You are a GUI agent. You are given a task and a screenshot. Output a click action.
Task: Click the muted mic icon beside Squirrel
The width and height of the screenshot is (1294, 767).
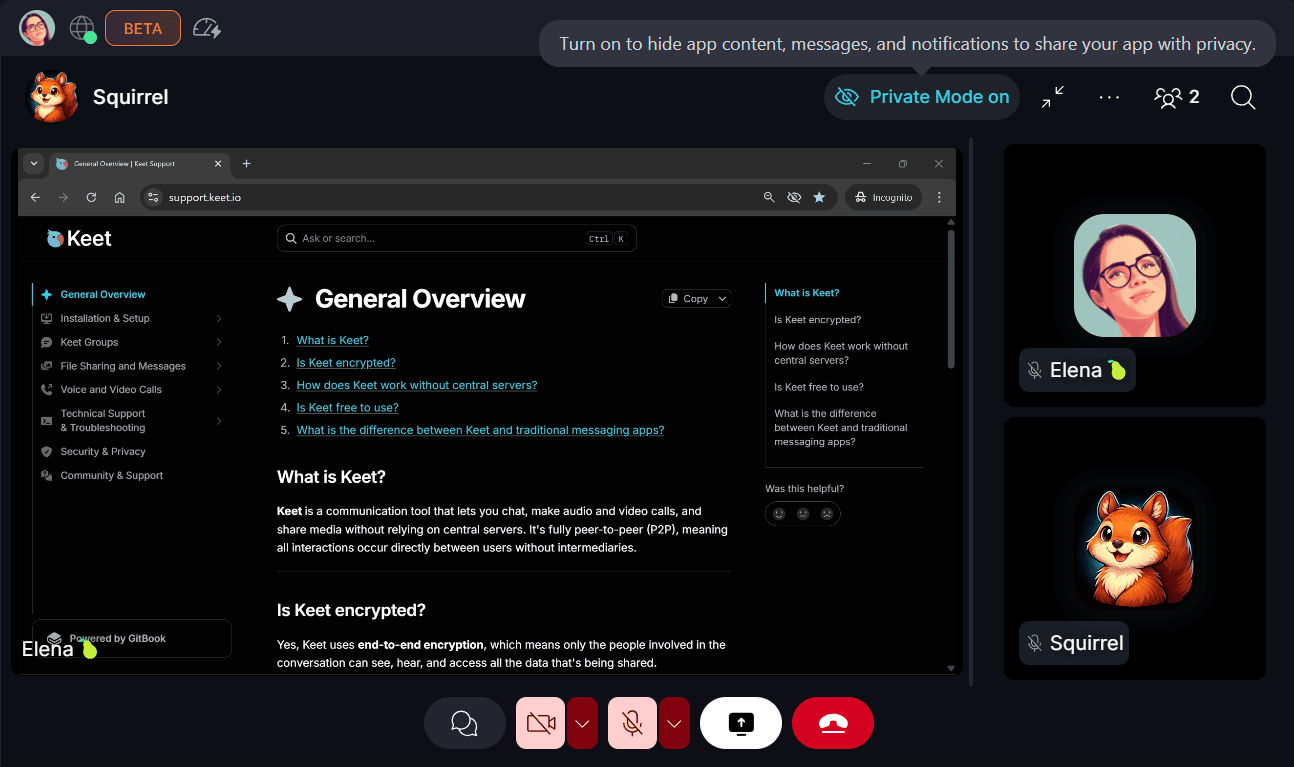point(1035,643)
